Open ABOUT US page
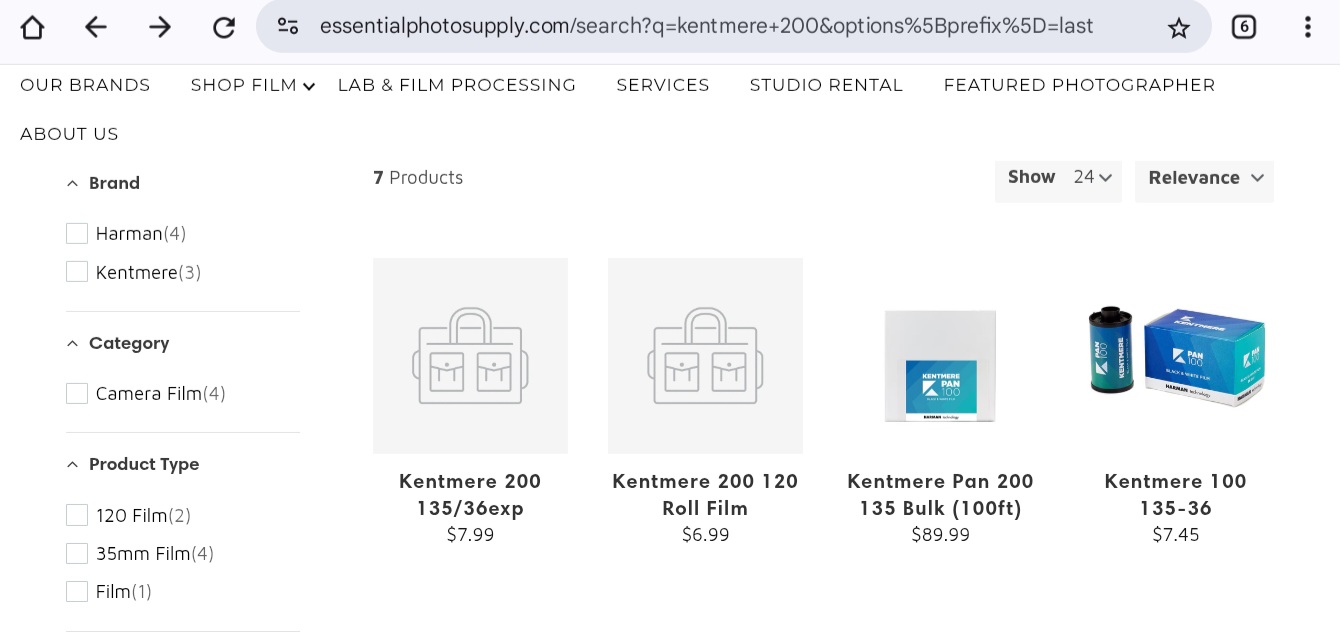This screenshot has height=640, width=1340. tap(69, 134)
